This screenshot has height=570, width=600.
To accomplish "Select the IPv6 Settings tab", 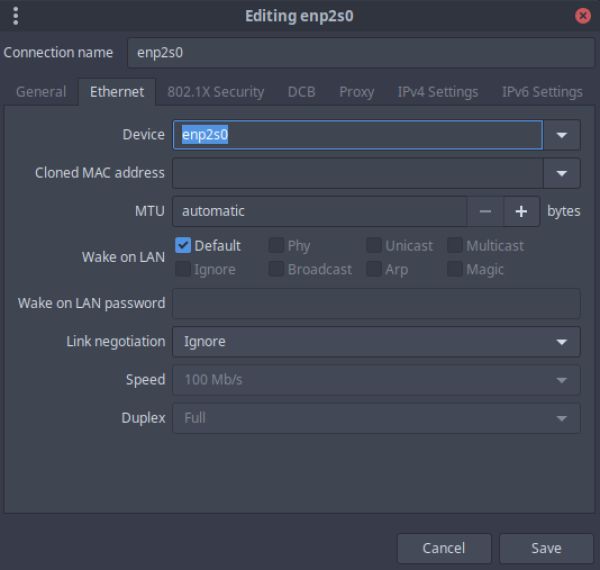I will tap(541, 92).
